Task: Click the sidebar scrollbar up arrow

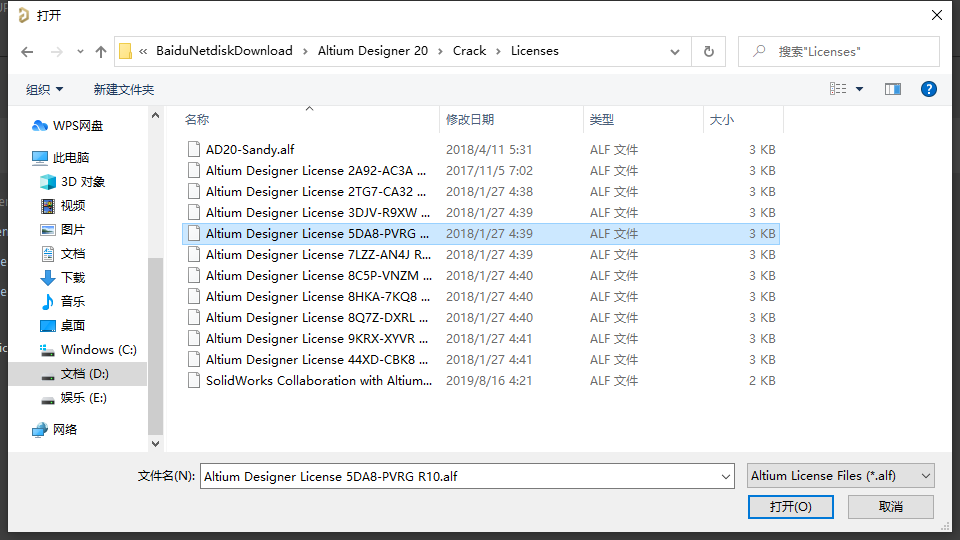Action: (x=156, y=115)
